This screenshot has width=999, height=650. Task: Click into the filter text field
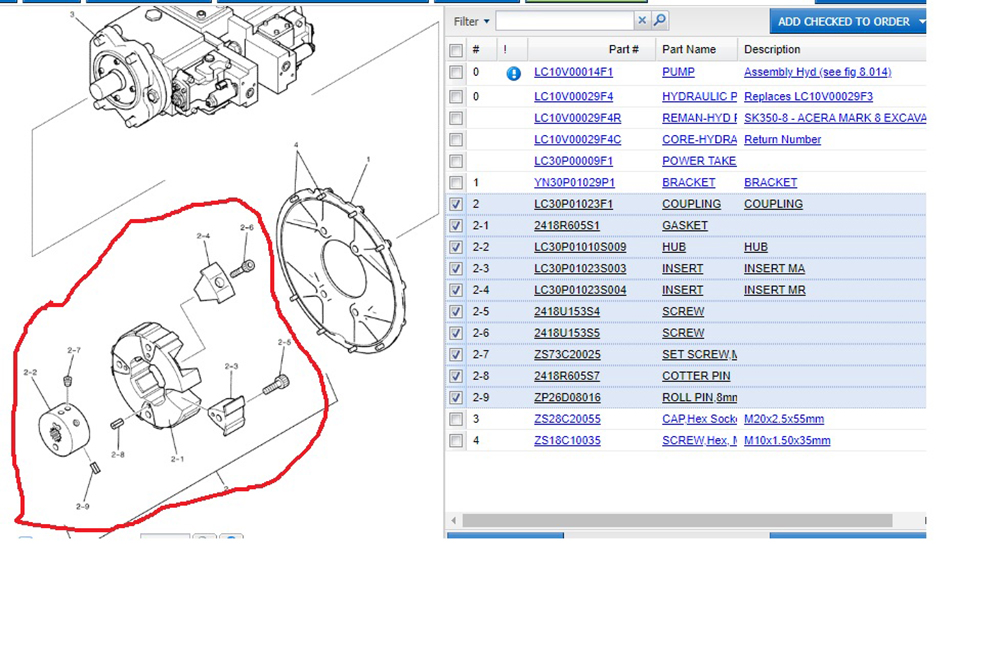564,21
